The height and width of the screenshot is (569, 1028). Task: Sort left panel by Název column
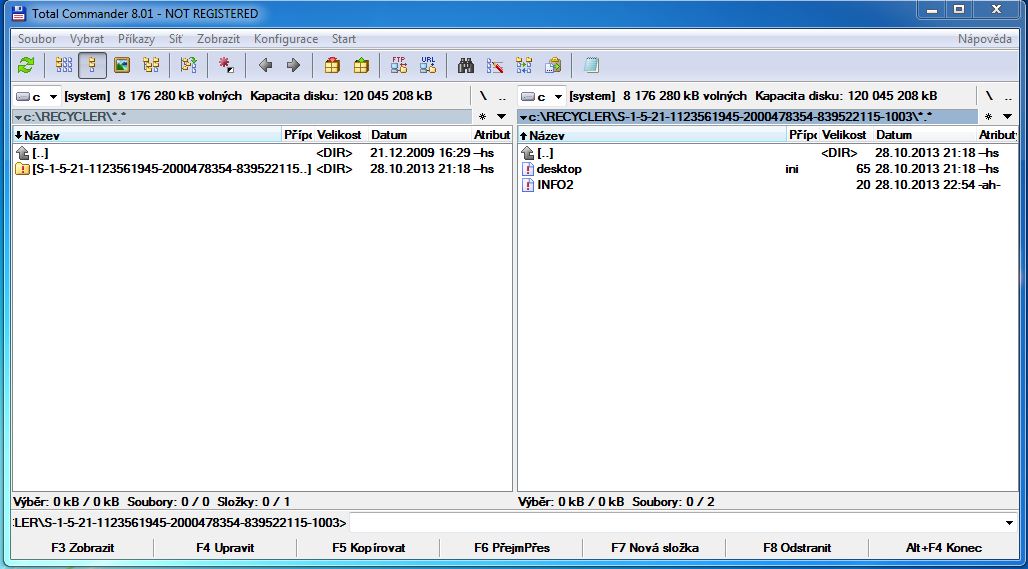[148, 135]
